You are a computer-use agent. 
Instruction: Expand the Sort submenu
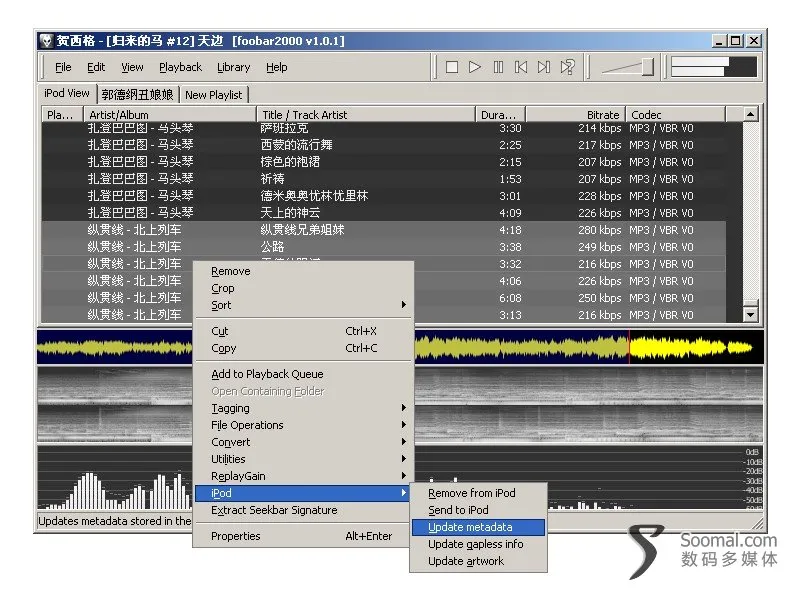tap(303, 305)
